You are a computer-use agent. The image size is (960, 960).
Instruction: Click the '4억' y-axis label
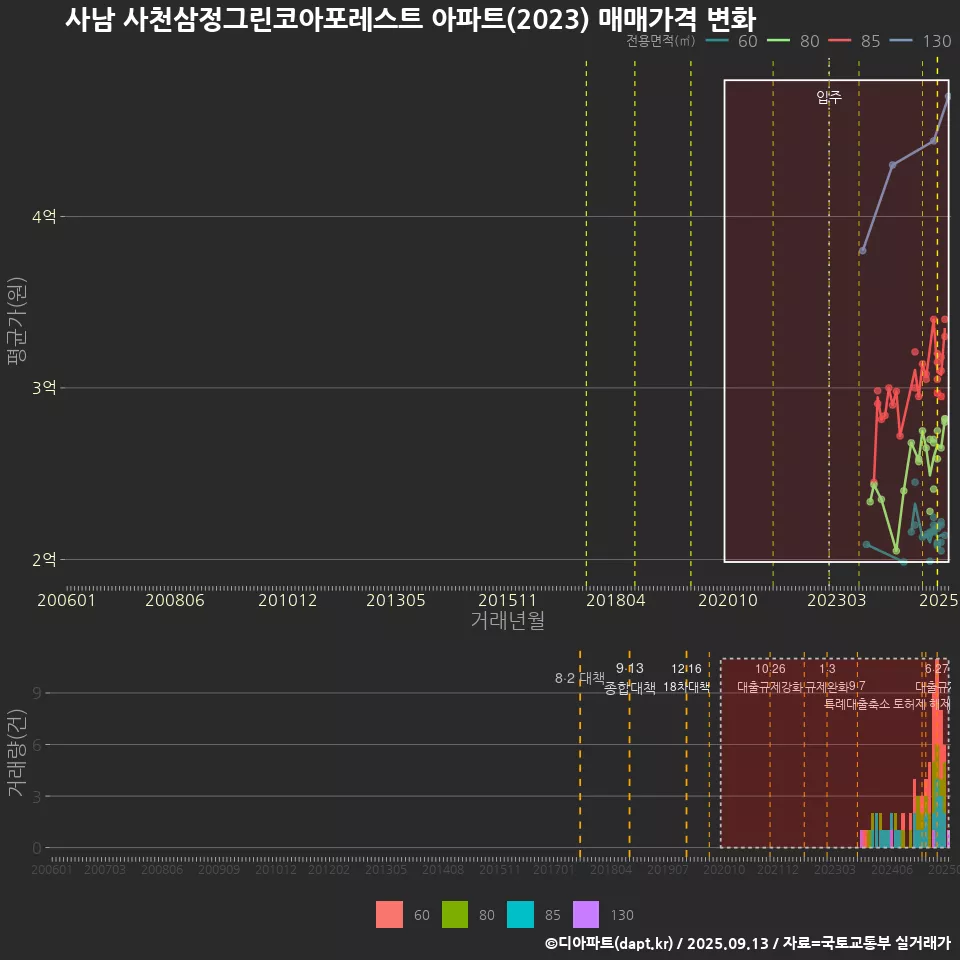pos(44,216)
